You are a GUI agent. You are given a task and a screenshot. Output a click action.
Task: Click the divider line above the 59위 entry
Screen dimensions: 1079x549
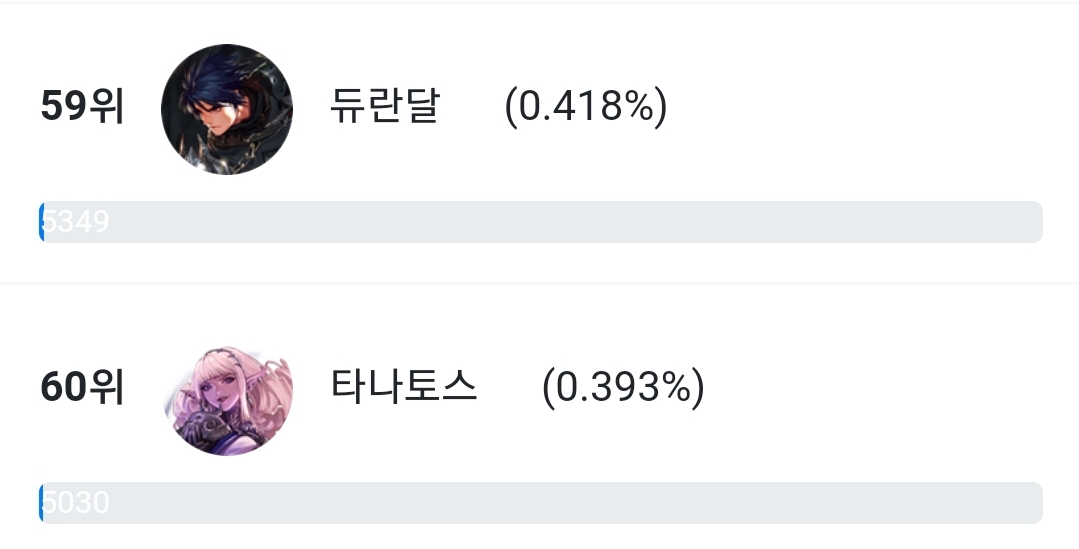tap(540, 2)
